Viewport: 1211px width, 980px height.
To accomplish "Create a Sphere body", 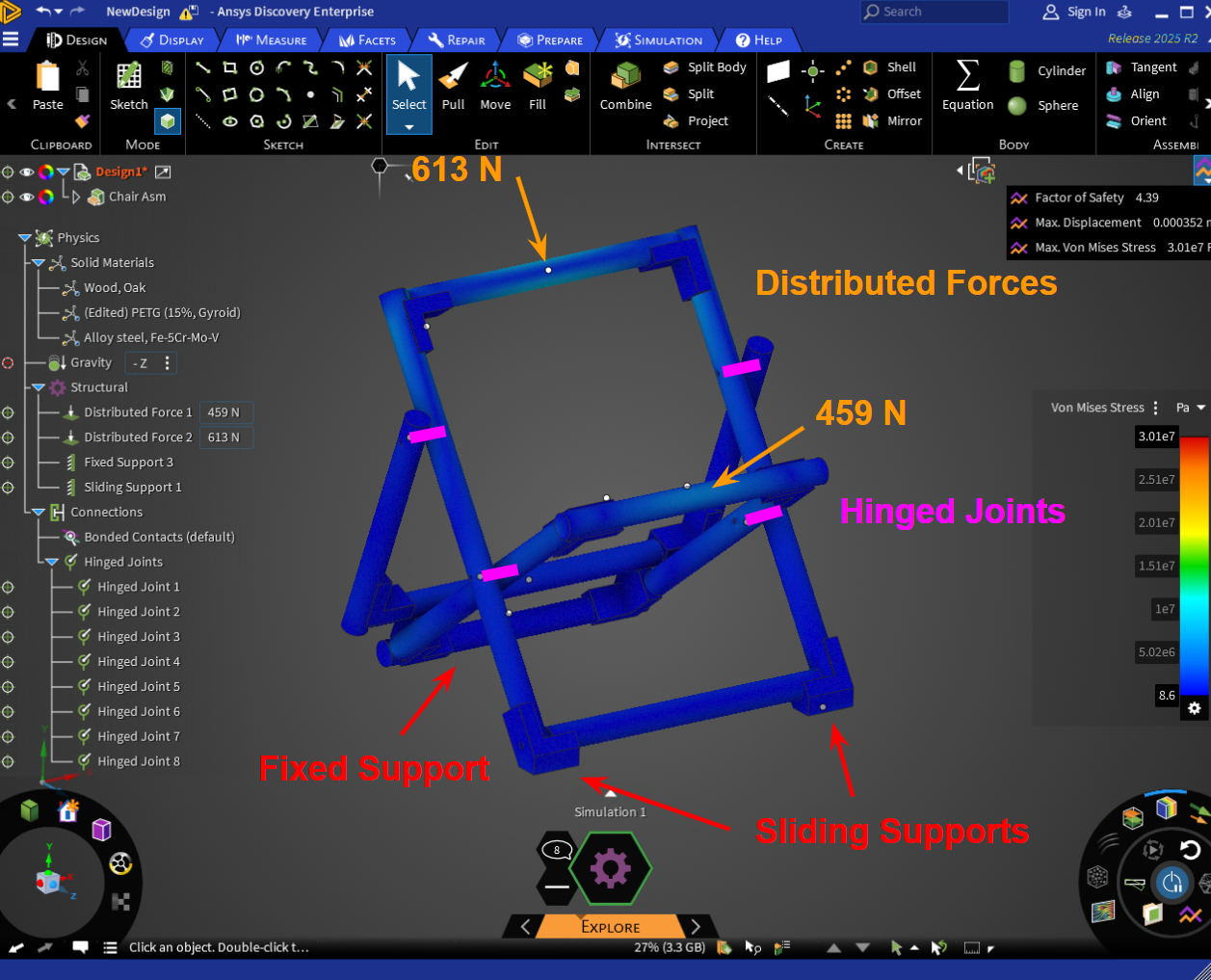I will pyautogui.click(x=1043, y=106).
